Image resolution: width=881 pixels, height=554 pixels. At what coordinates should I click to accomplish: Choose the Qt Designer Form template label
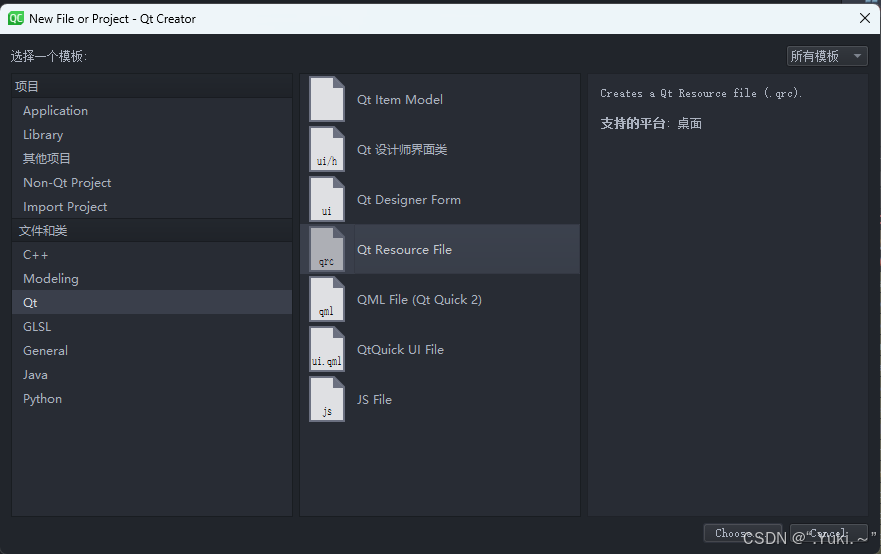tap(409, 199)
